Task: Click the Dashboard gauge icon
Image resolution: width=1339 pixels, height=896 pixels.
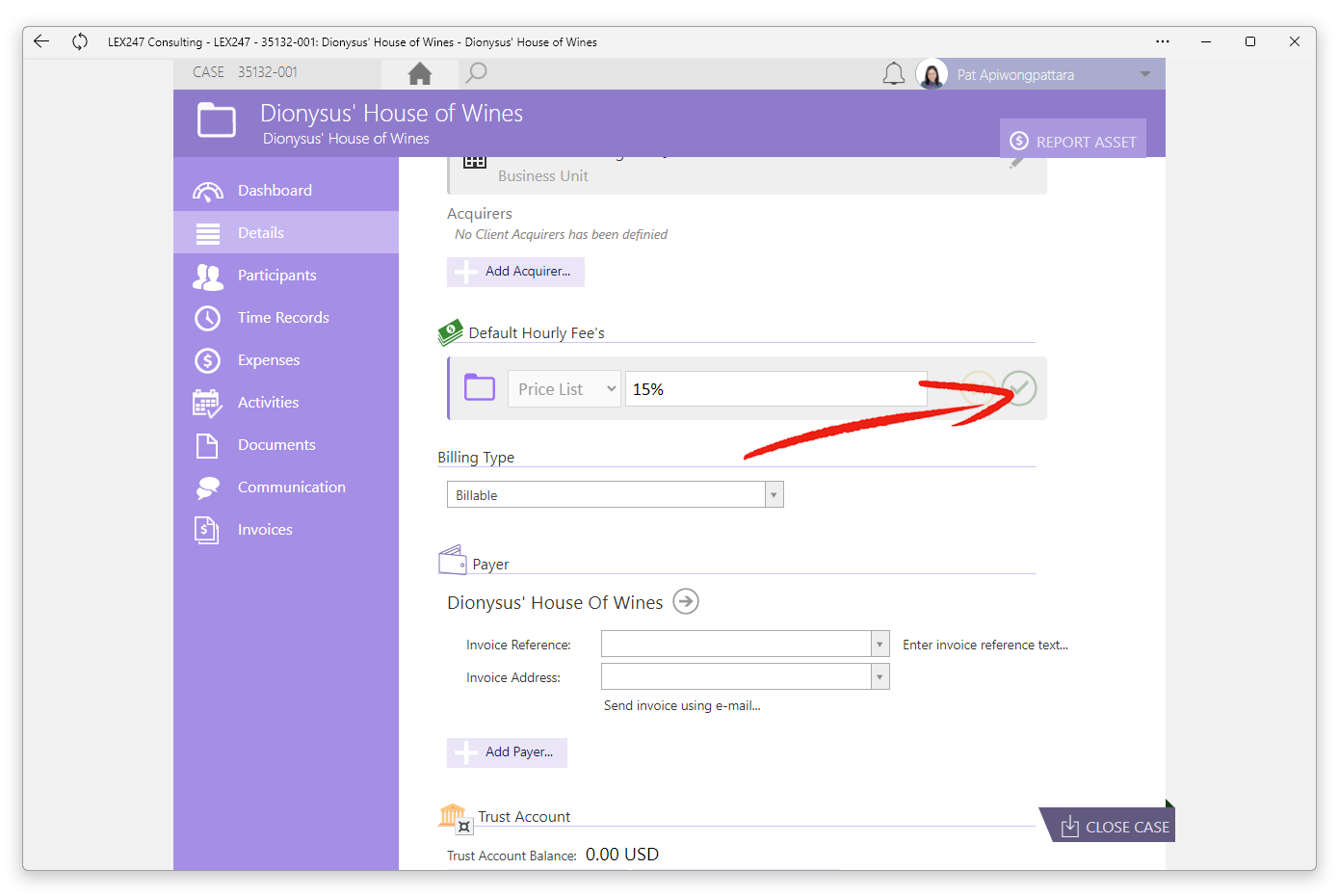Action: tap(208, 191)
